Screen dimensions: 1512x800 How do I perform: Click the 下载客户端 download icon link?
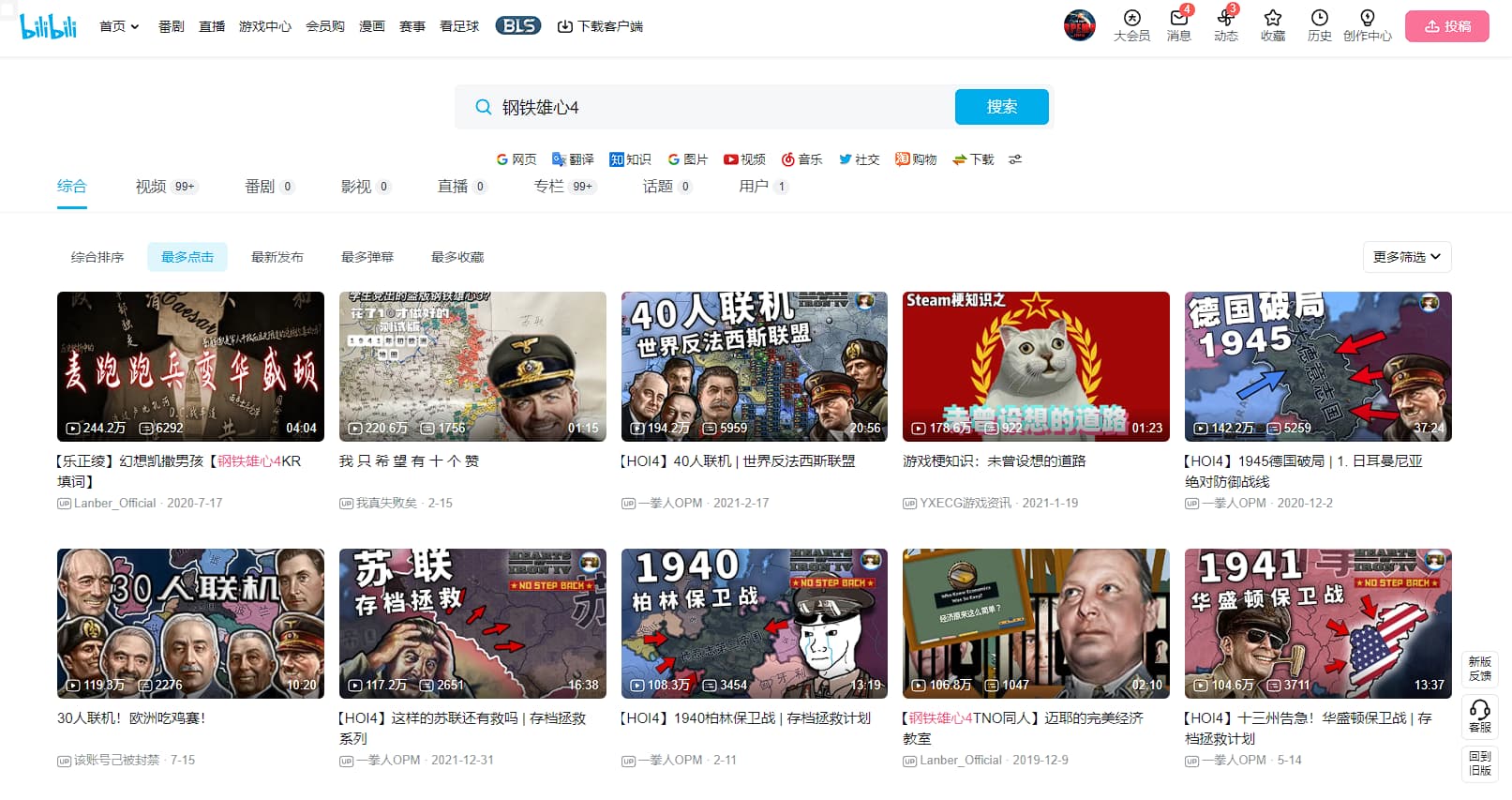(x=600, y=26)
